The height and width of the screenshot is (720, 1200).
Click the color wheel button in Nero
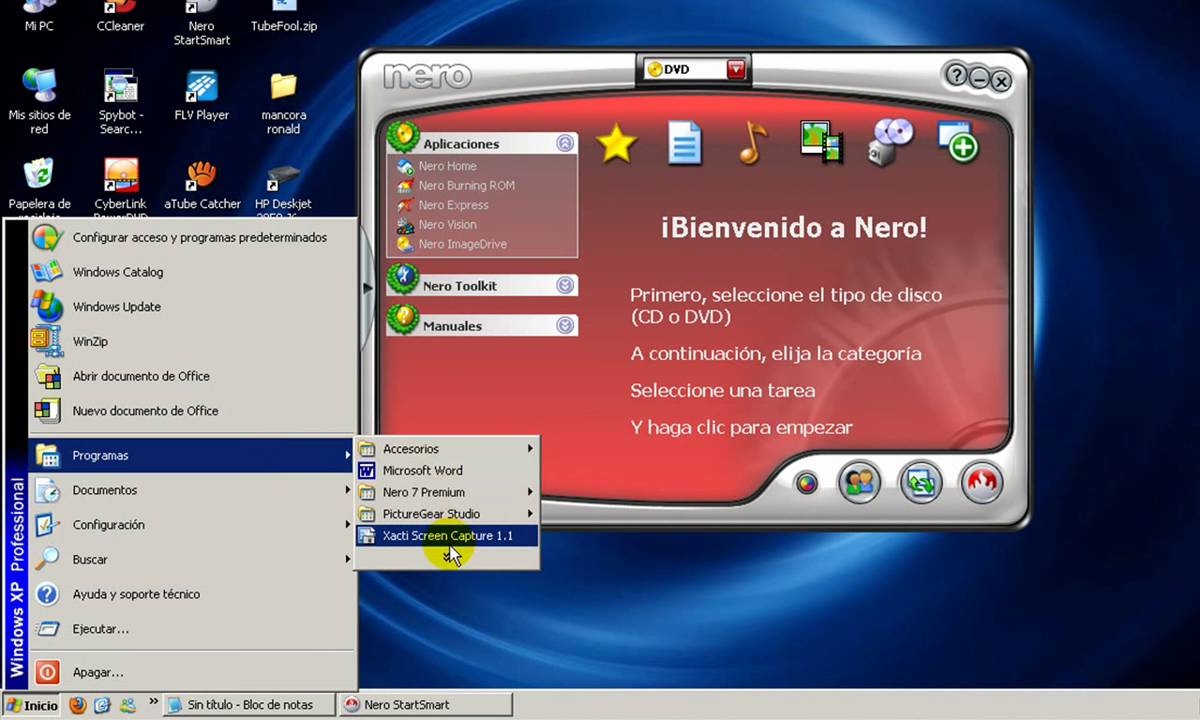[x=806, y=484]
